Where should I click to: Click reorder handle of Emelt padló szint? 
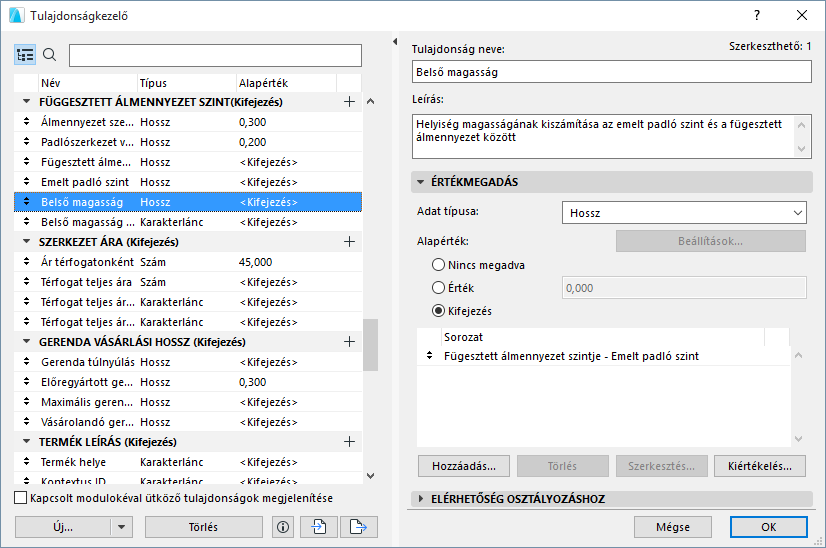point(26,182)
